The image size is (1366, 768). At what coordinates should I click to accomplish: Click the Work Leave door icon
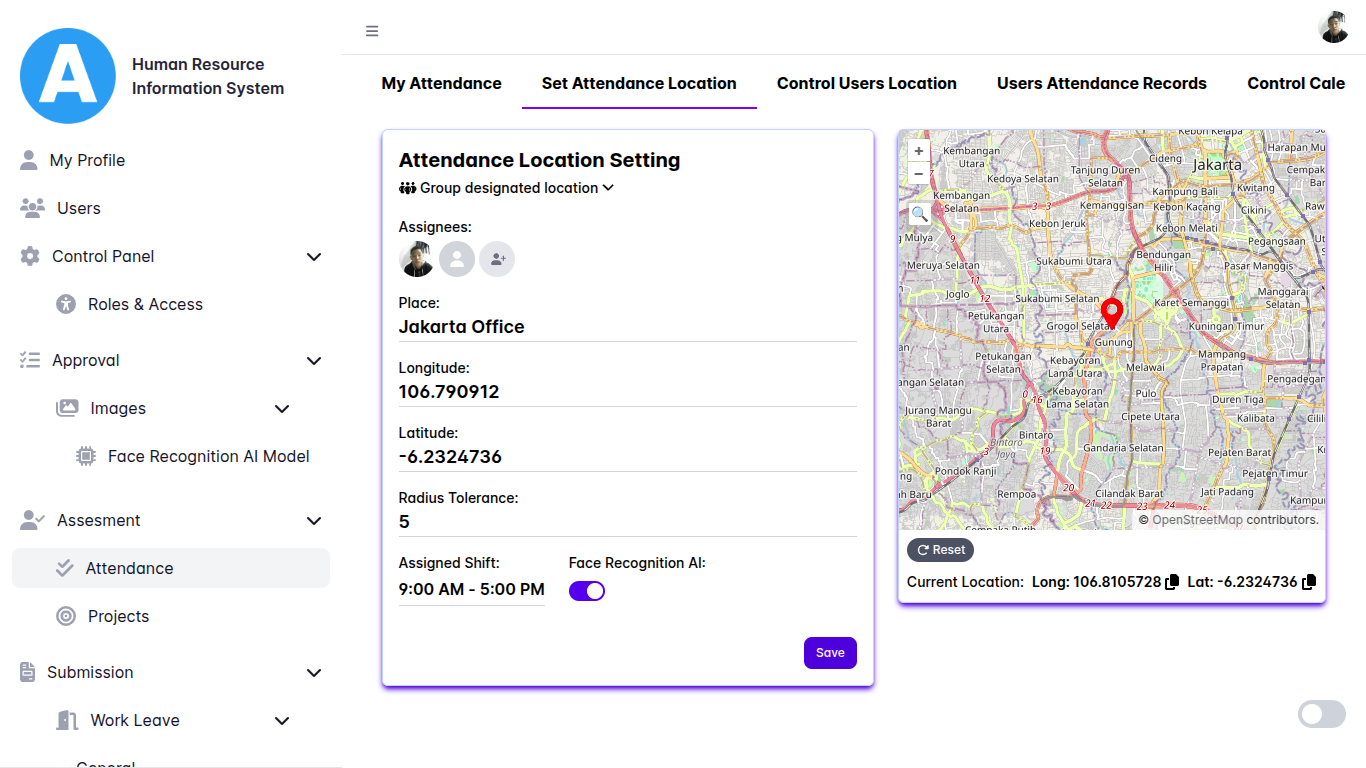(67, 720)
